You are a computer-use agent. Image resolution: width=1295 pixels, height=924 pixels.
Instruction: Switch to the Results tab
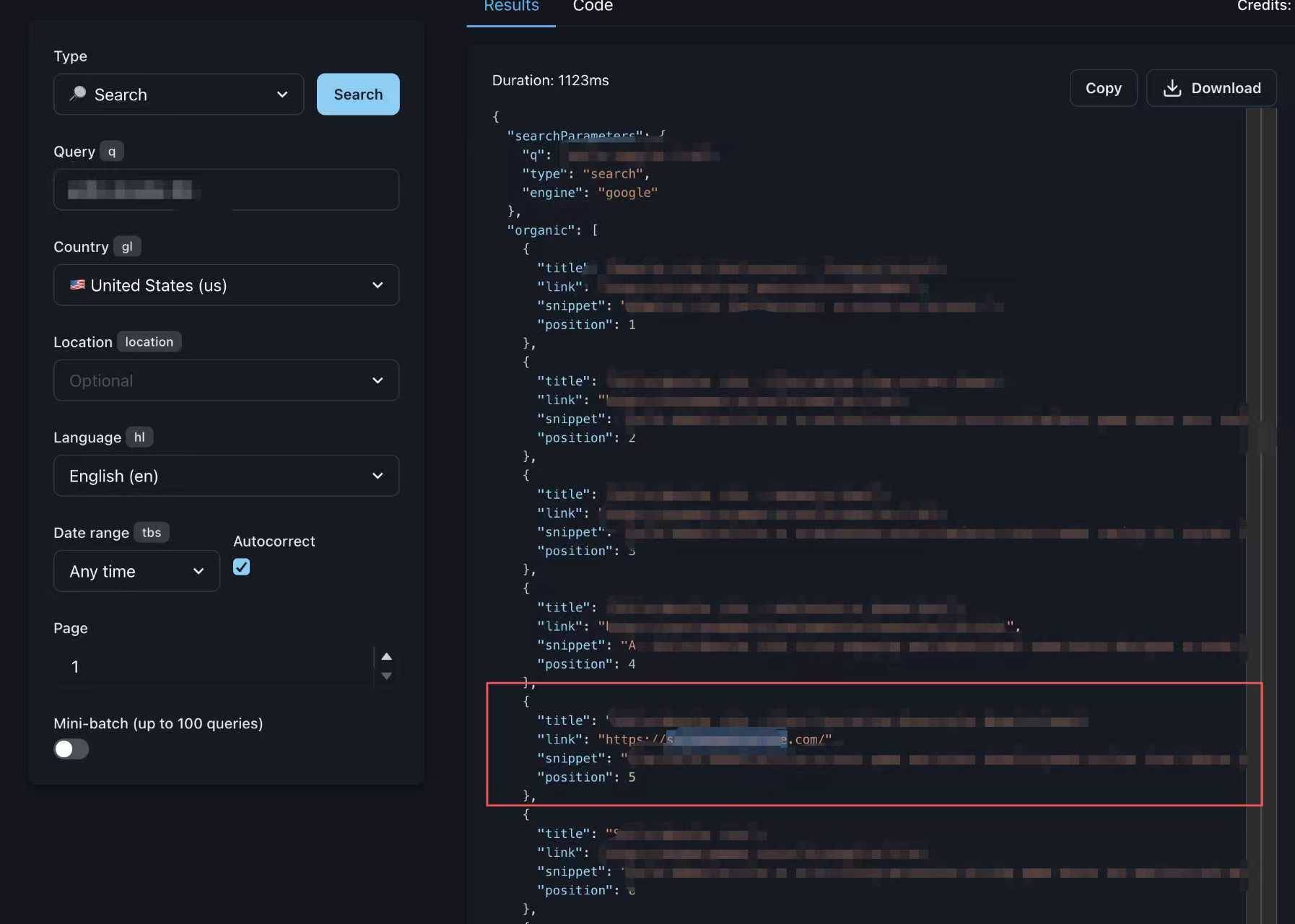pos(511,7)
